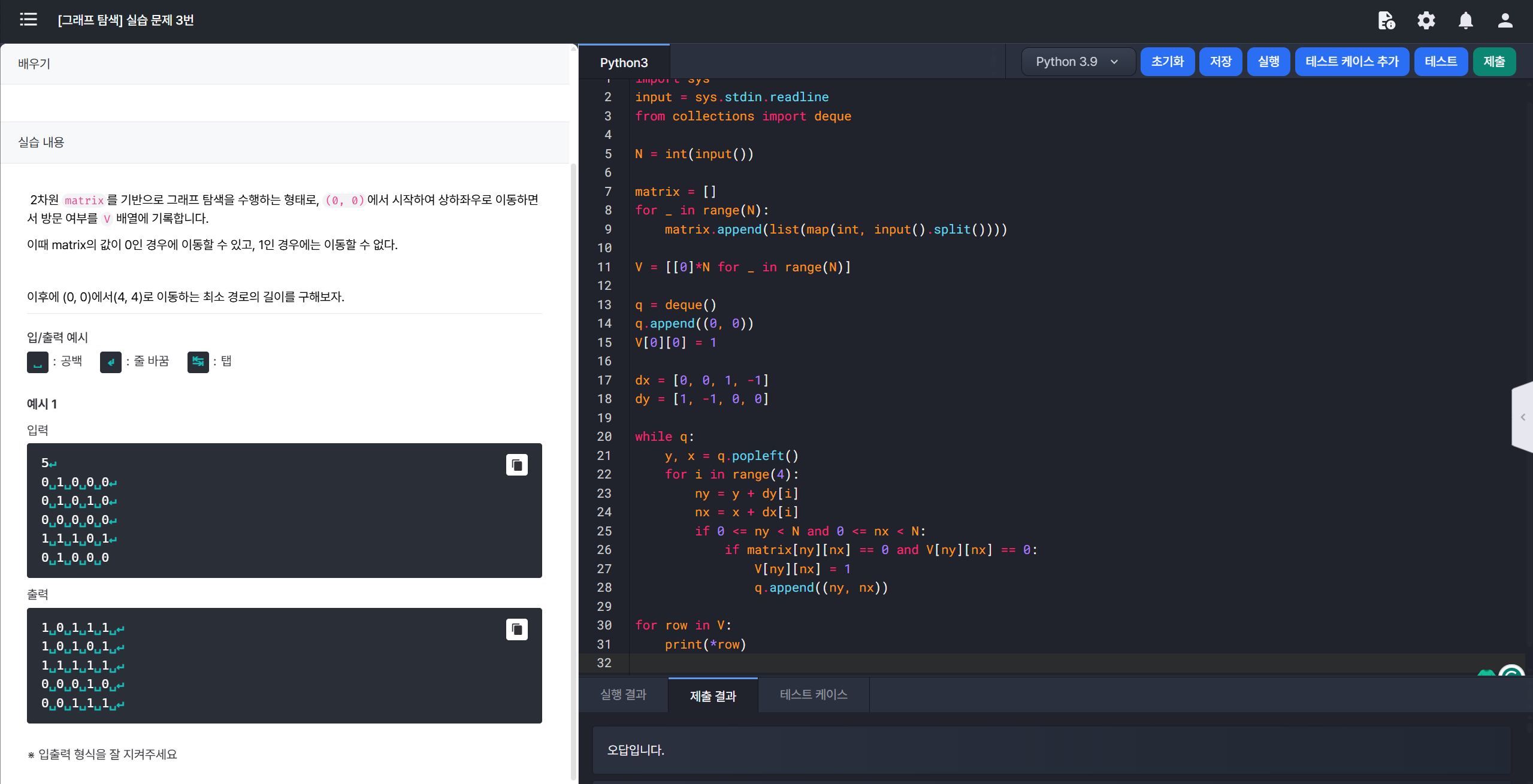Open the document info icon

click(1386, 20)
